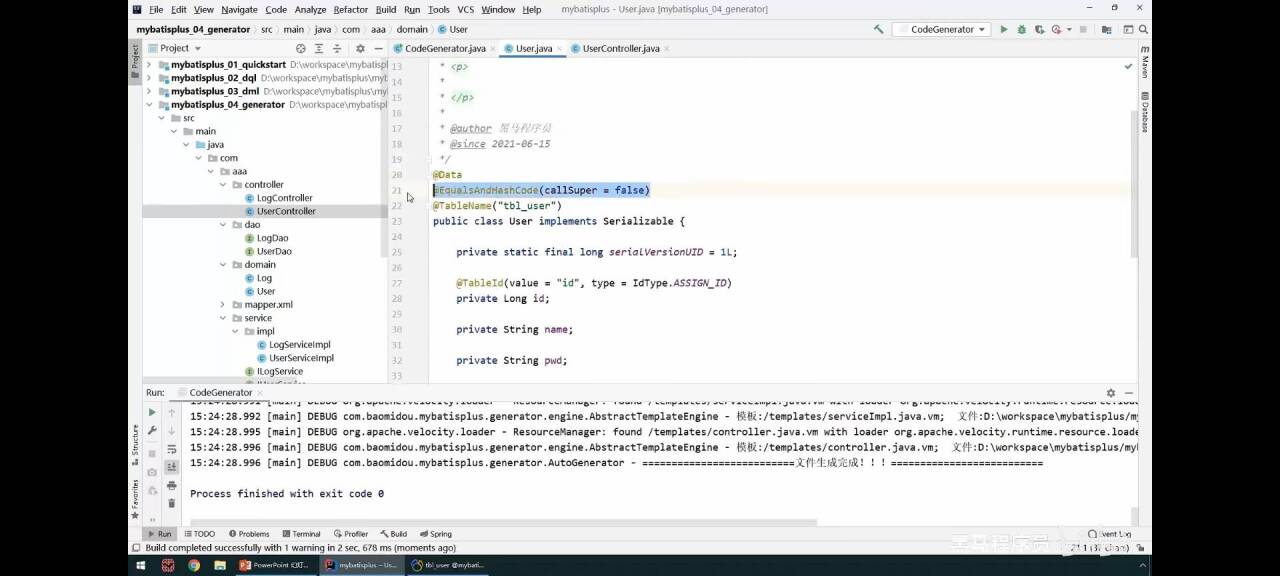The height and width of the screenshot is (576, 1280).
Task: Click the Windows Start button
Action: 140,565
